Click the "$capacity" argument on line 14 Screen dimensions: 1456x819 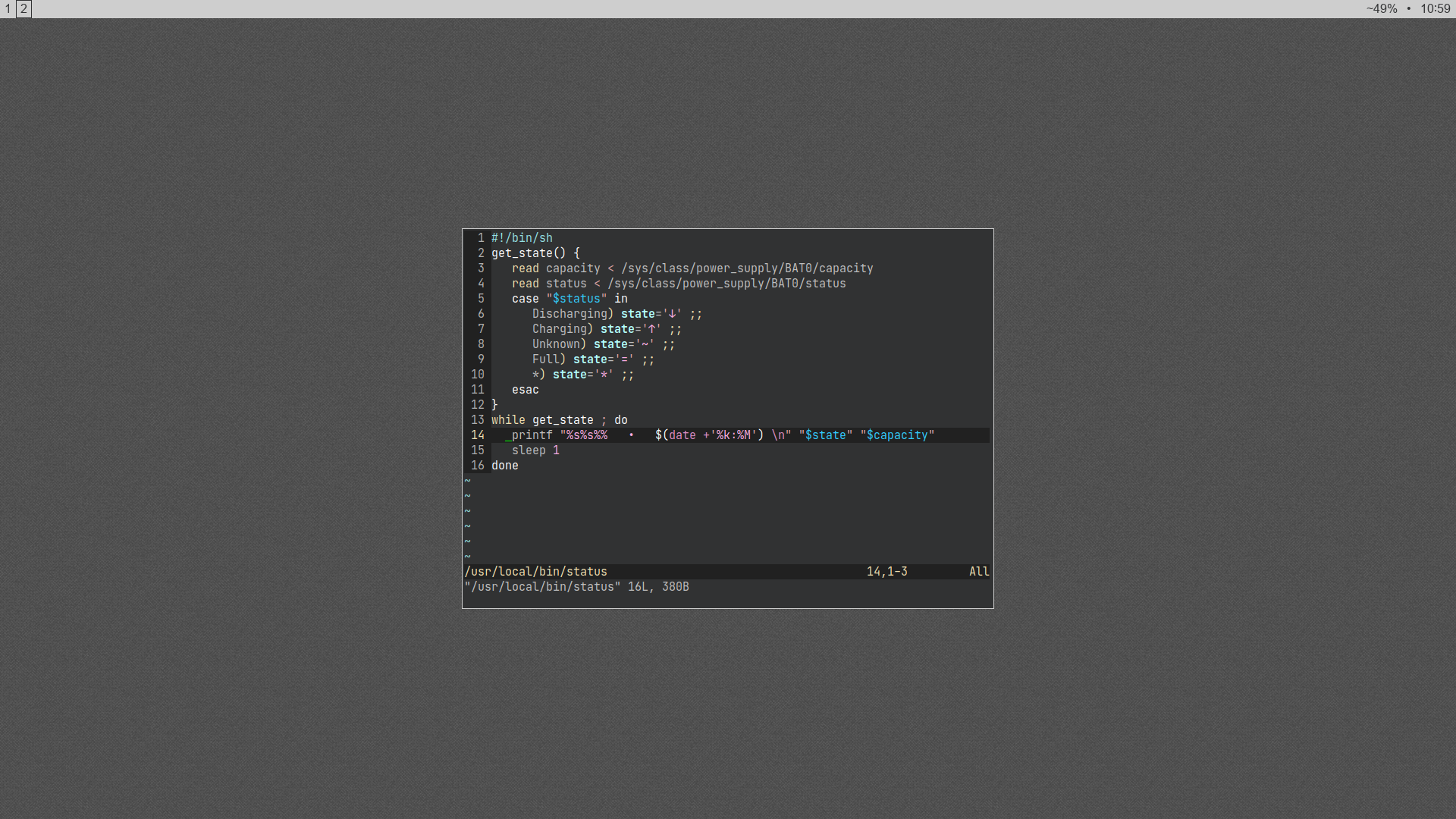pyautogui.click(x=897, y=435)
